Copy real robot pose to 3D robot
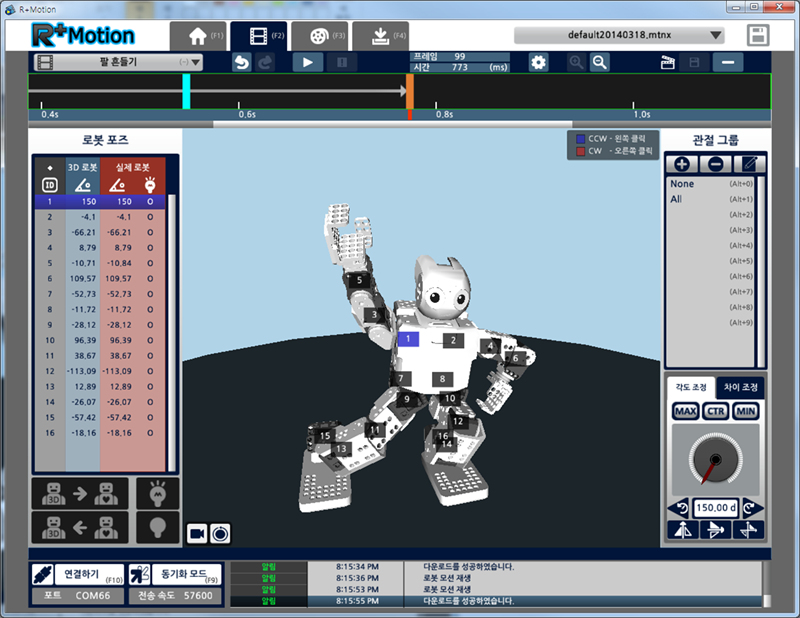Image resolution: width=800 pixels, height=618 pixels. point(80,527)
